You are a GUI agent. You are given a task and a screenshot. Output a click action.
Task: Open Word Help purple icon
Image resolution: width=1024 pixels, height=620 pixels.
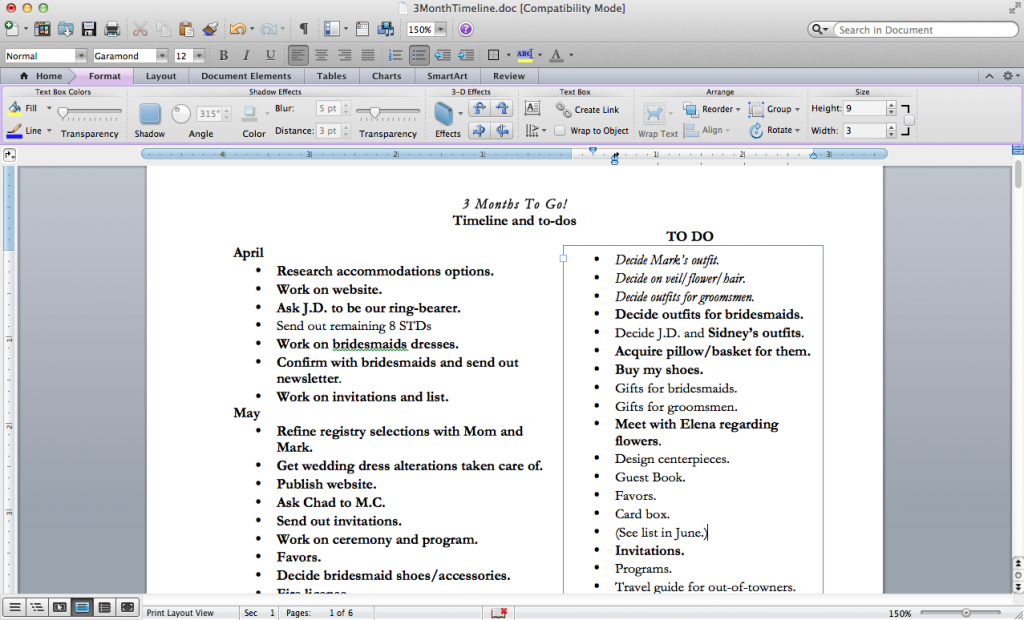[x=466, y=29]
